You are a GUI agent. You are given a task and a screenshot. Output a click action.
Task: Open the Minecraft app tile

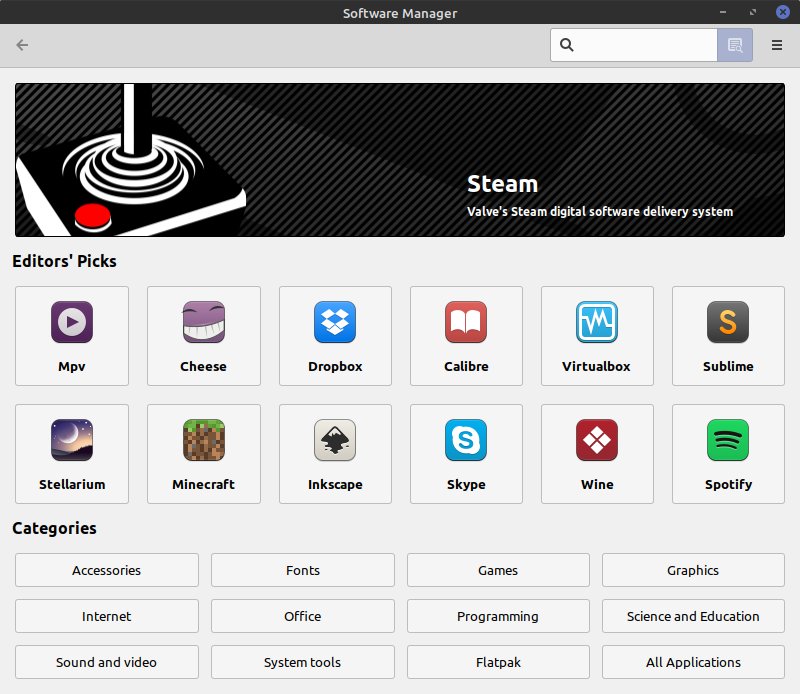[x=204, y=454]
